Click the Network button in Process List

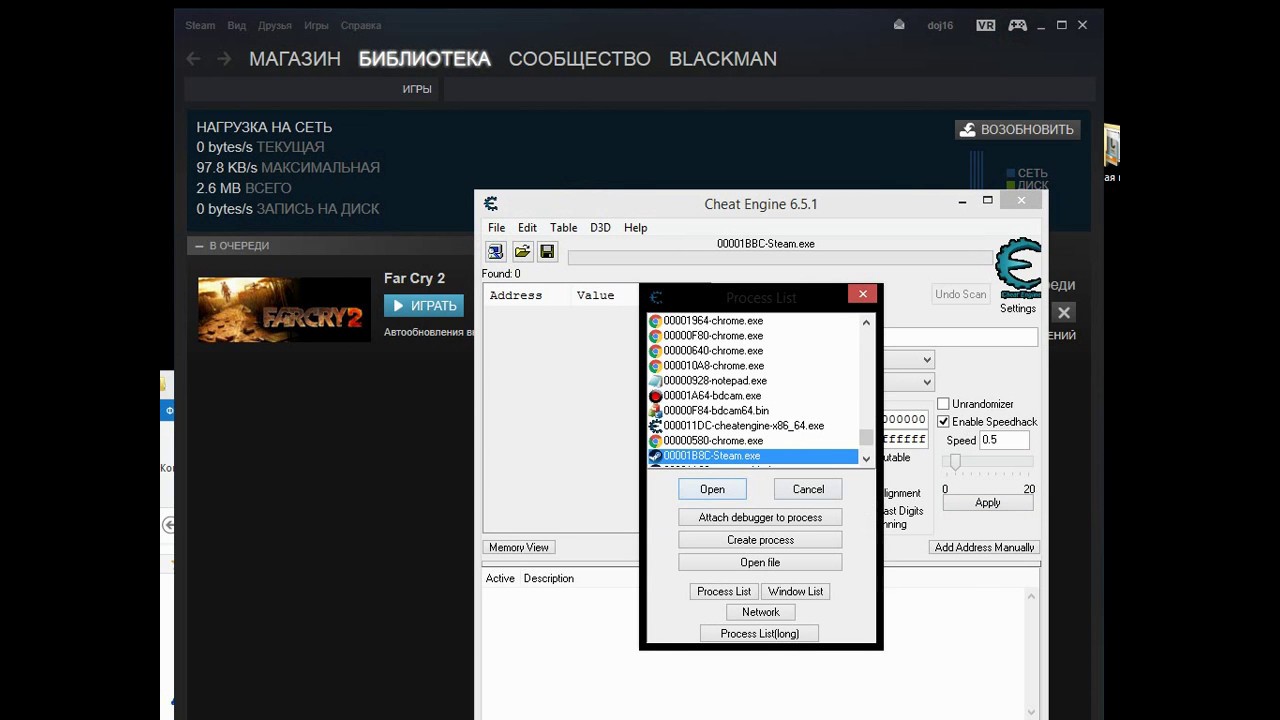click(760, 612)
